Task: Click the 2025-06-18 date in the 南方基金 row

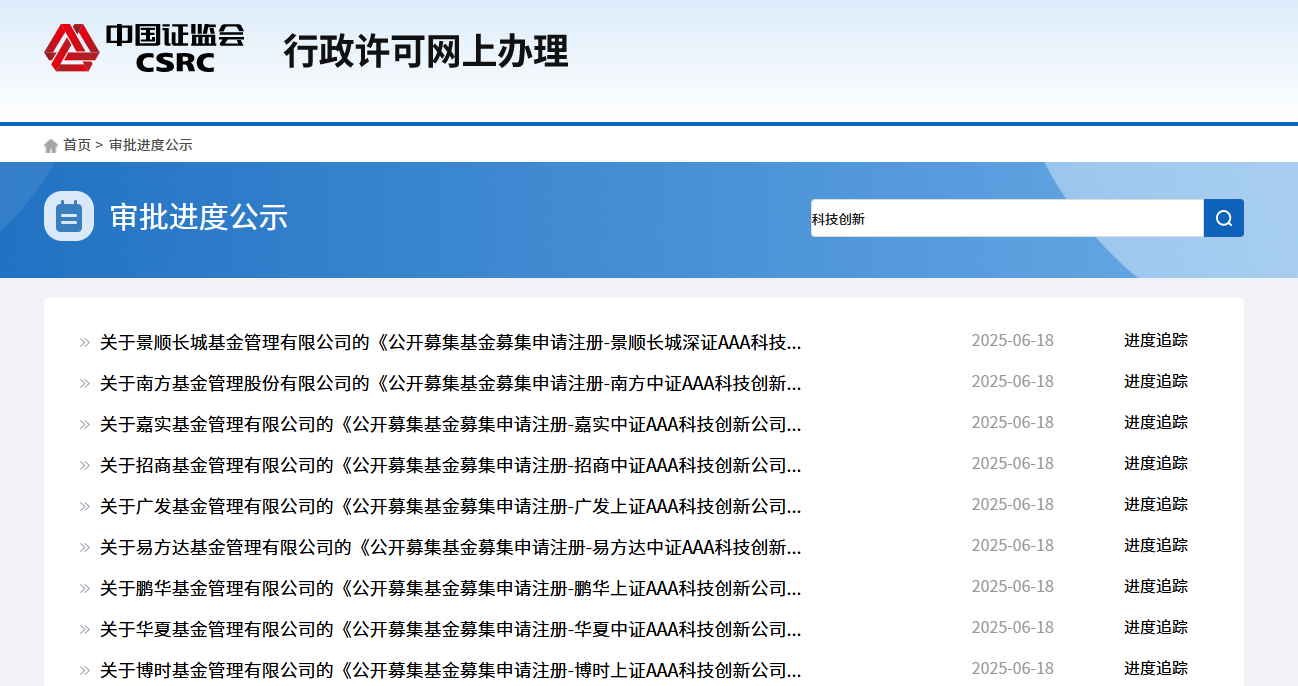Action: (1013, 381)
